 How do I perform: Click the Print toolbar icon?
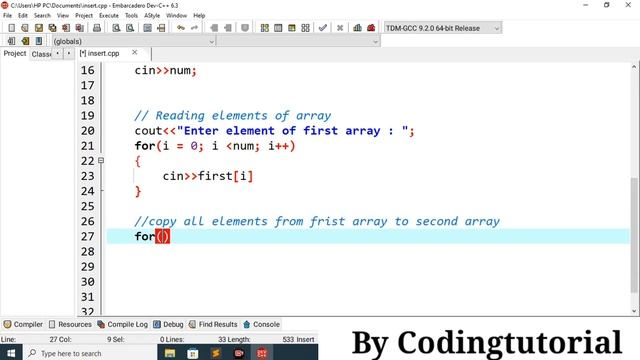click(x=97, y=28)
